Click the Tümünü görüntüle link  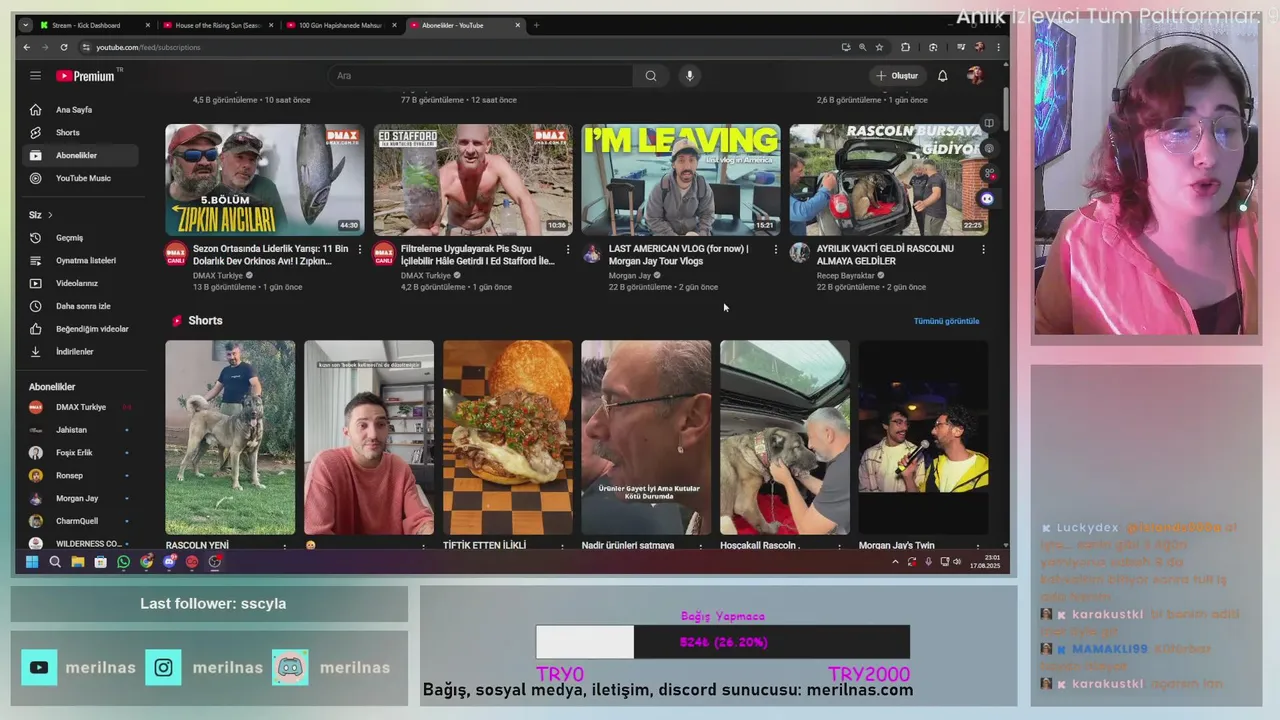pyautogui.click(x=946, y=321)
